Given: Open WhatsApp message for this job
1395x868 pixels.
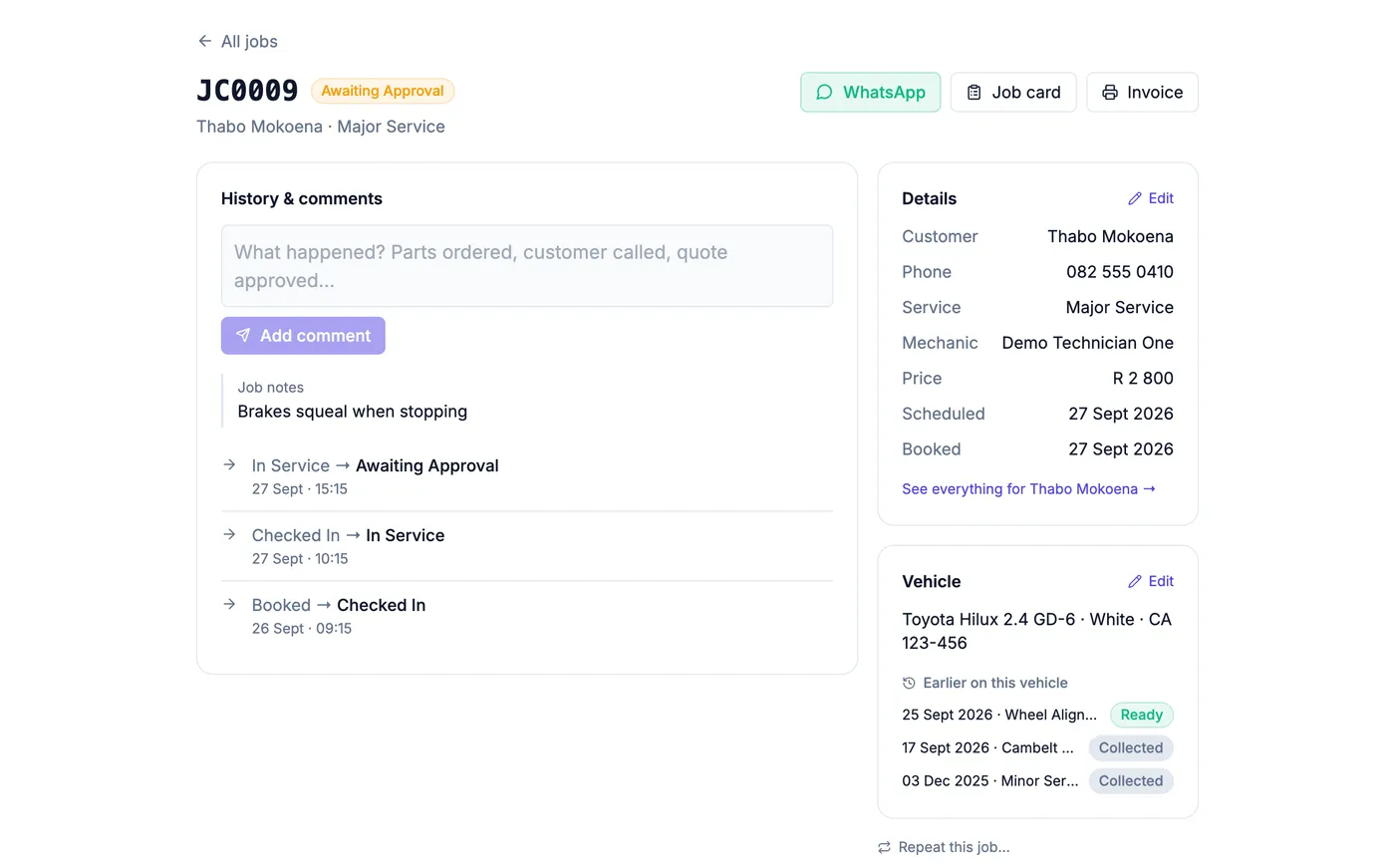Looking at the screenshot, I should click(x=870, y=92).
